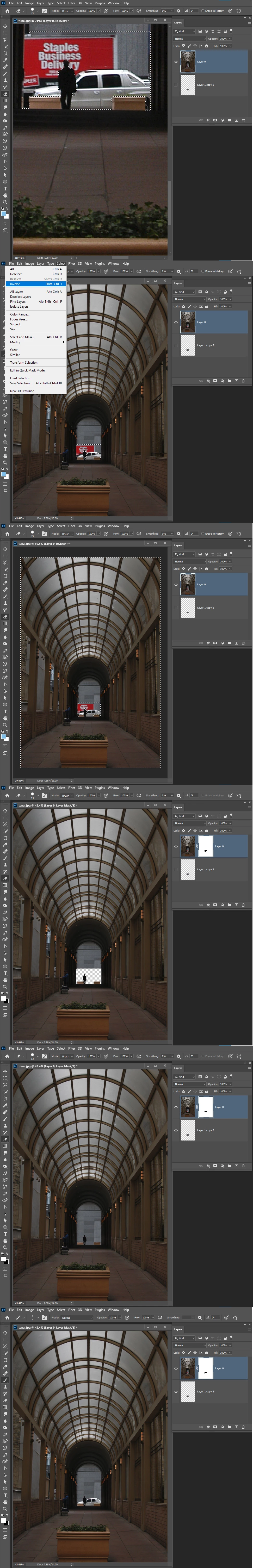Pick the Add Anchor Point tool in the 219% window
This screenshot has width=253, height=1568.
click(5, 141)
